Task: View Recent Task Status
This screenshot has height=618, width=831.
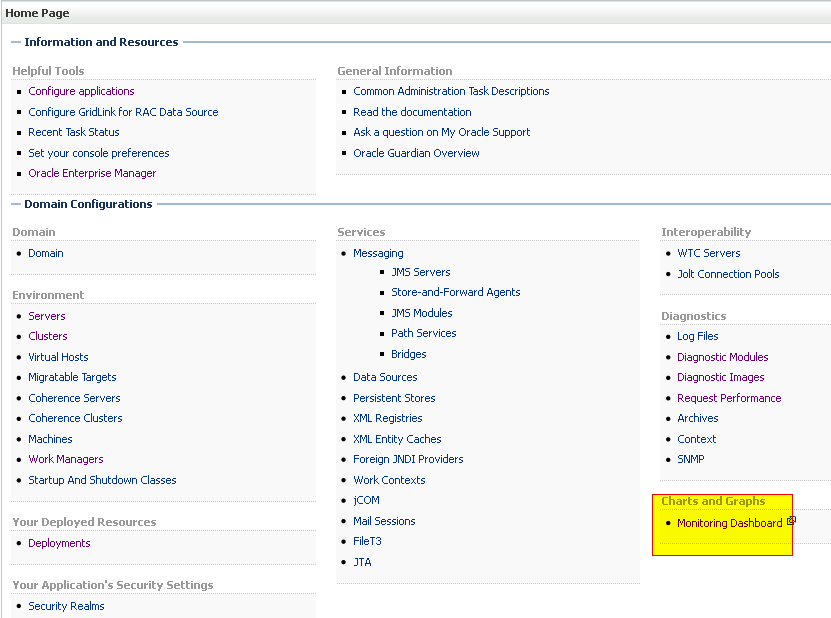Action: (x=74, y=132)
